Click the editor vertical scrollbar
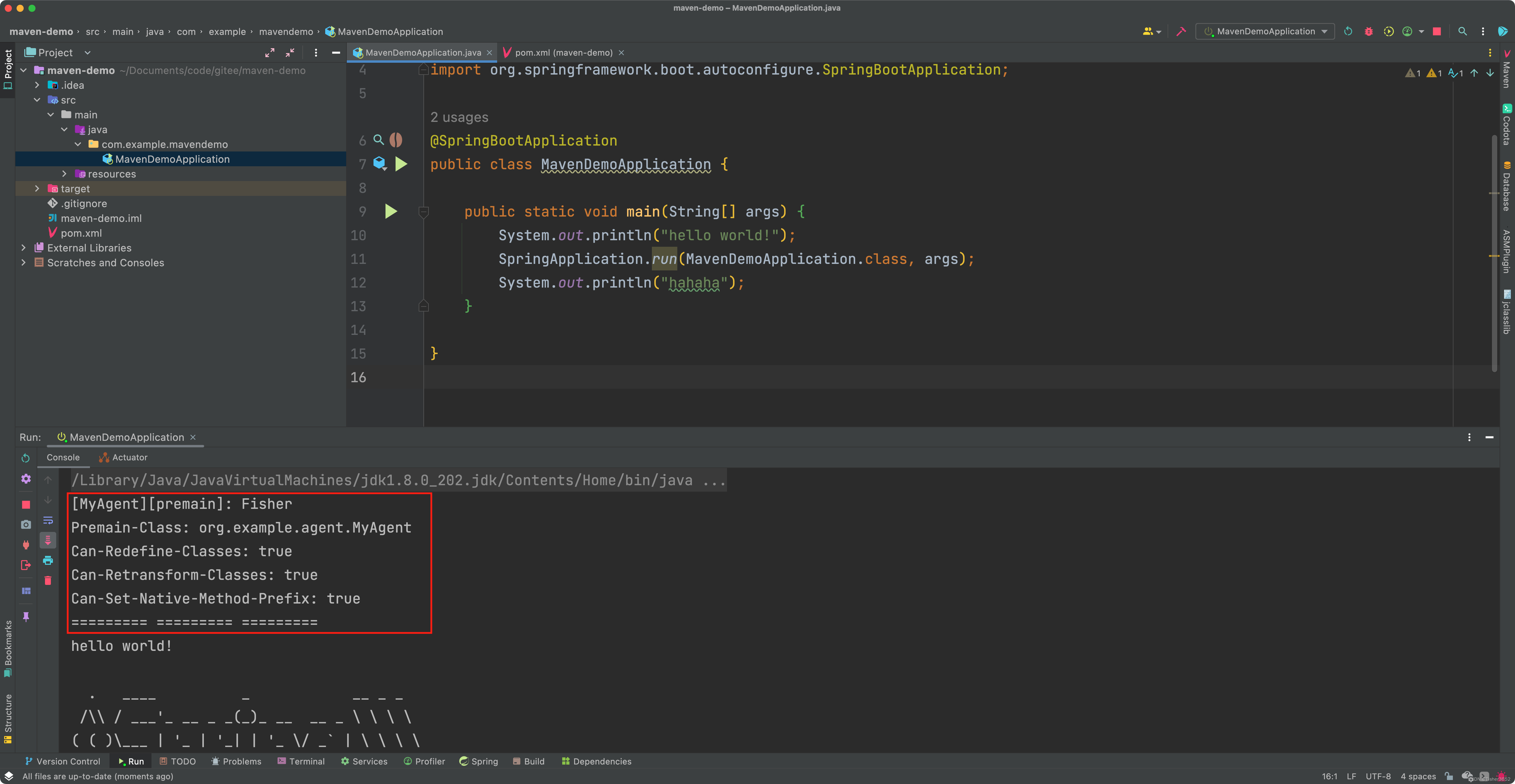Image resolution: width=1515 pixels, height=784 pixels. (1494, 253)
